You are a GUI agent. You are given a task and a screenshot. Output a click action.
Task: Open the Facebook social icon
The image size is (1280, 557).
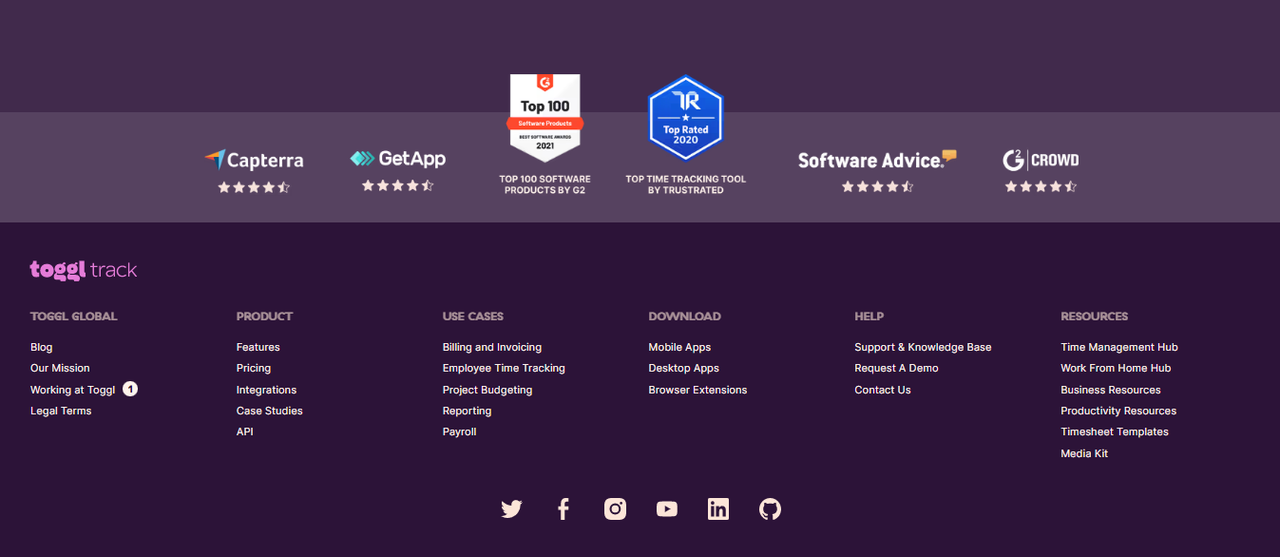coord(563,509)
